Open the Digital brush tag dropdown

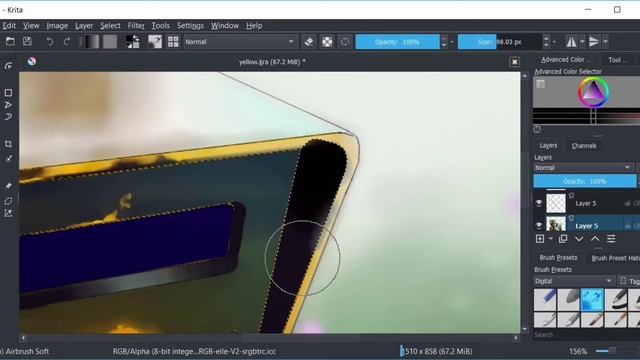click(x=573, y=281)
